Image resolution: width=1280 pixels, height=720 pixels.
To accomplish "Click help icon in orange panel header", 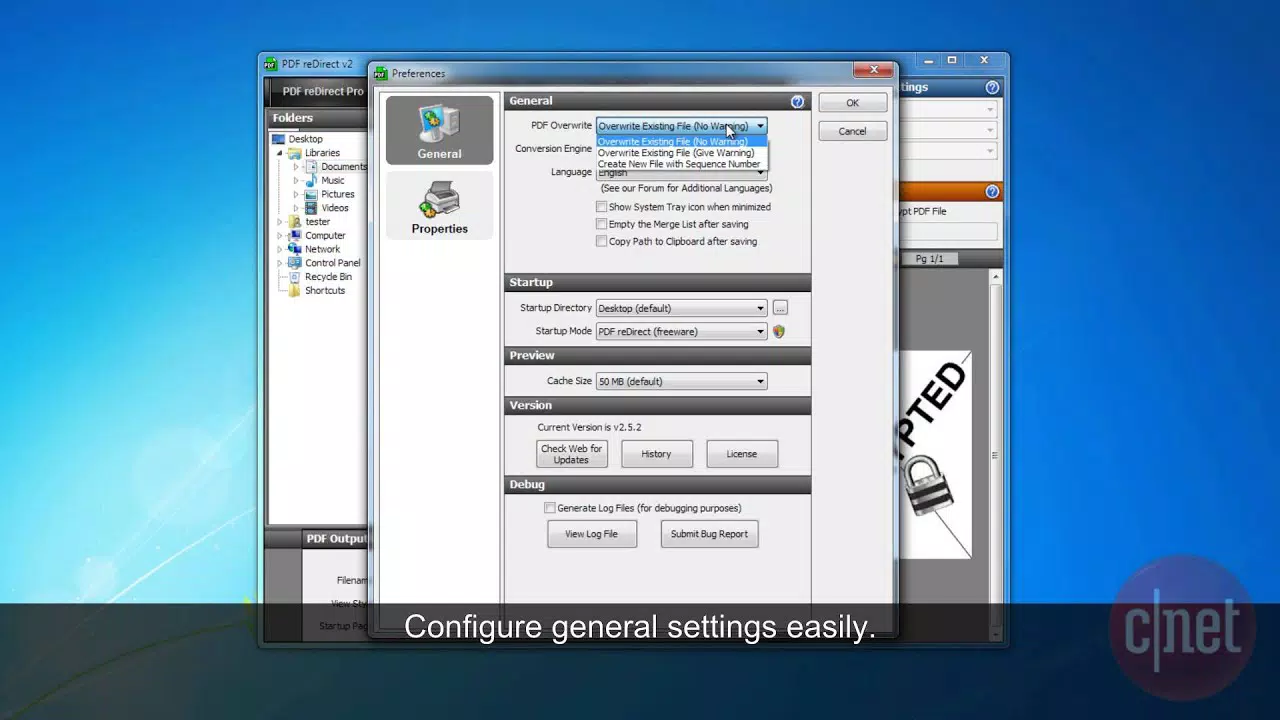I will pyautogui.click(x=992, y=192).
